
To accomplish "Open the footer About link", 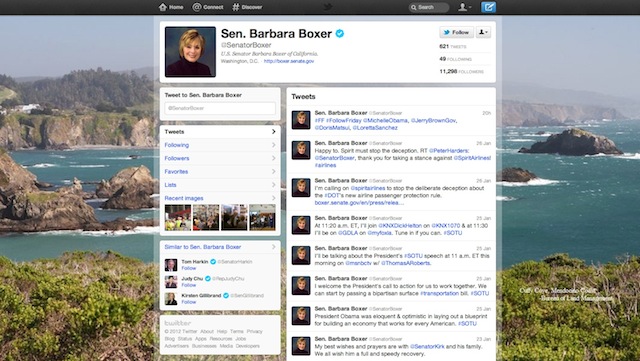I will [207, 332].
